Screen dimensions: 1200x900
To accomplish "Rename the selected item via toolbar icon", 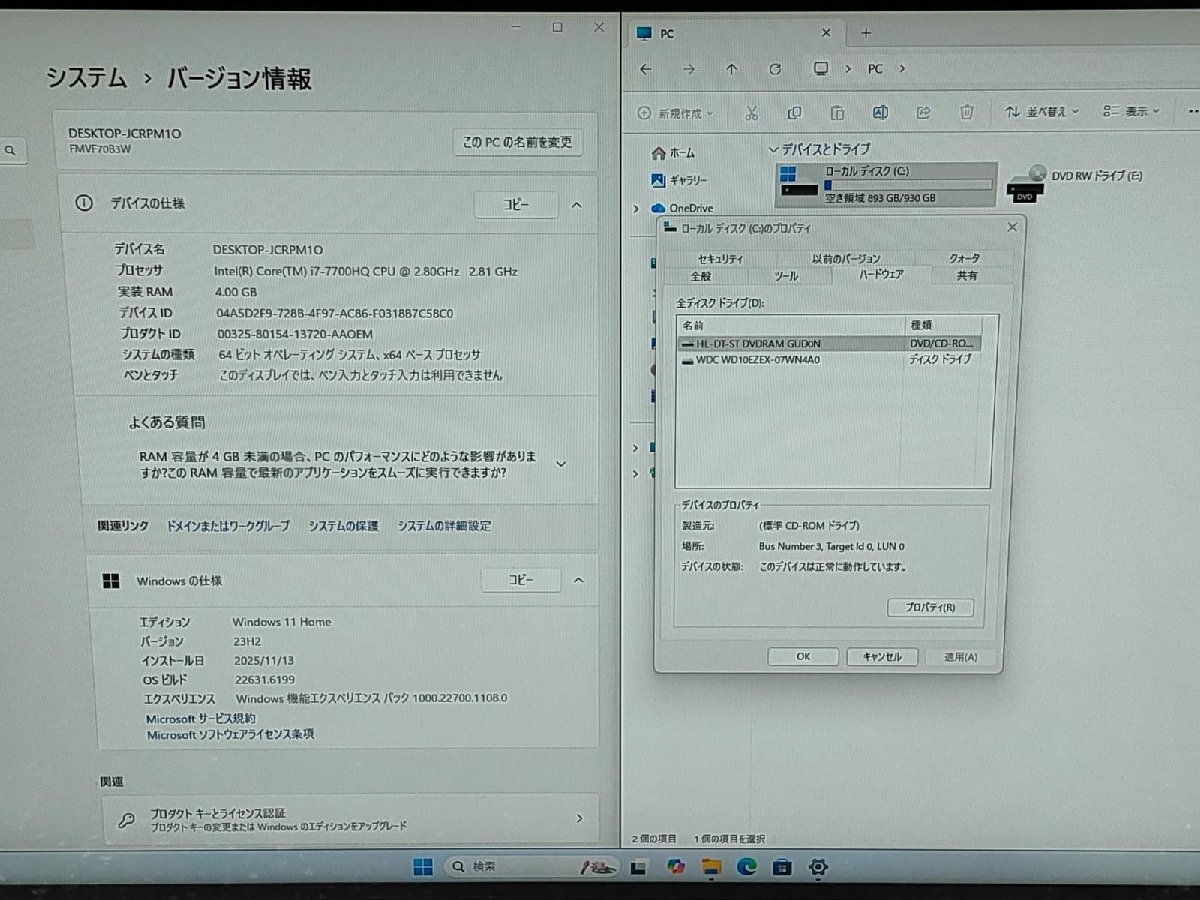I will pyautogui.click(x=880, y=112).
